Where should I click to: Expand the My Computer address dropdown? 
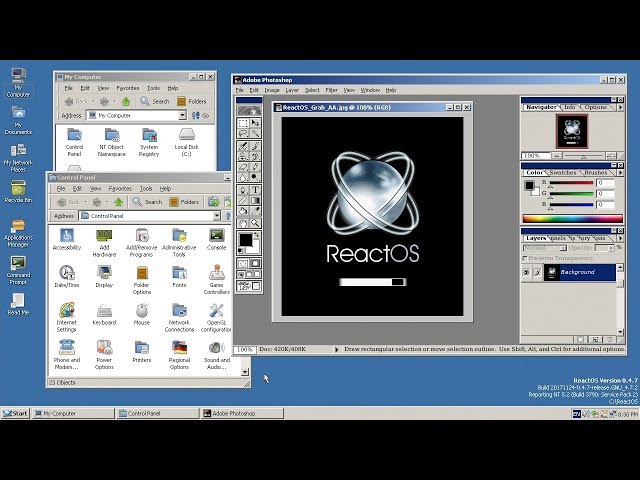(x=182, y=116)
